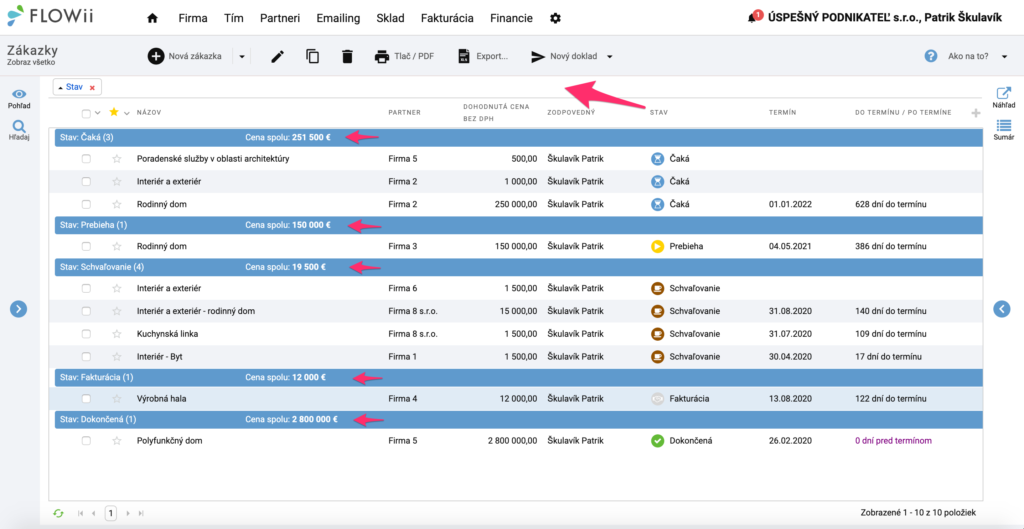This screenshot has width=1024, height=529.
Task: Open the Tím menu
Action: coord(234,18)
